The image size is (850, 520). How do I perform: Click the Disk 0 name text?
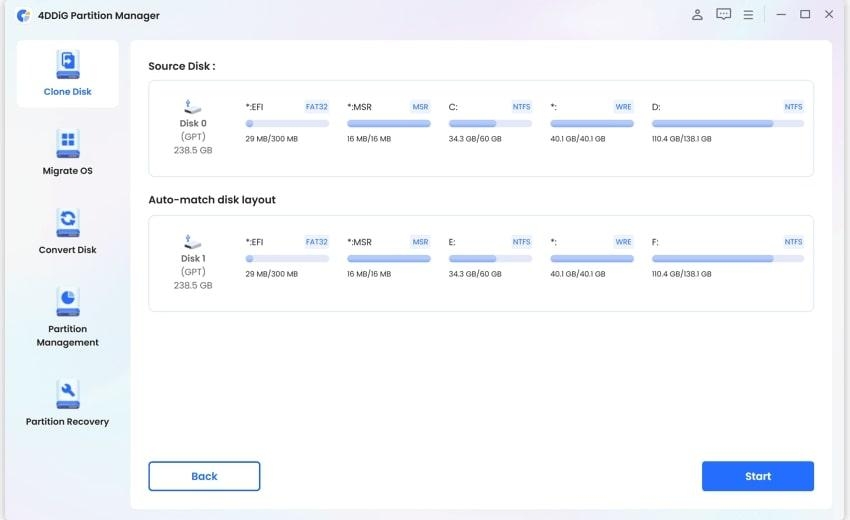(x=193, y=123)
